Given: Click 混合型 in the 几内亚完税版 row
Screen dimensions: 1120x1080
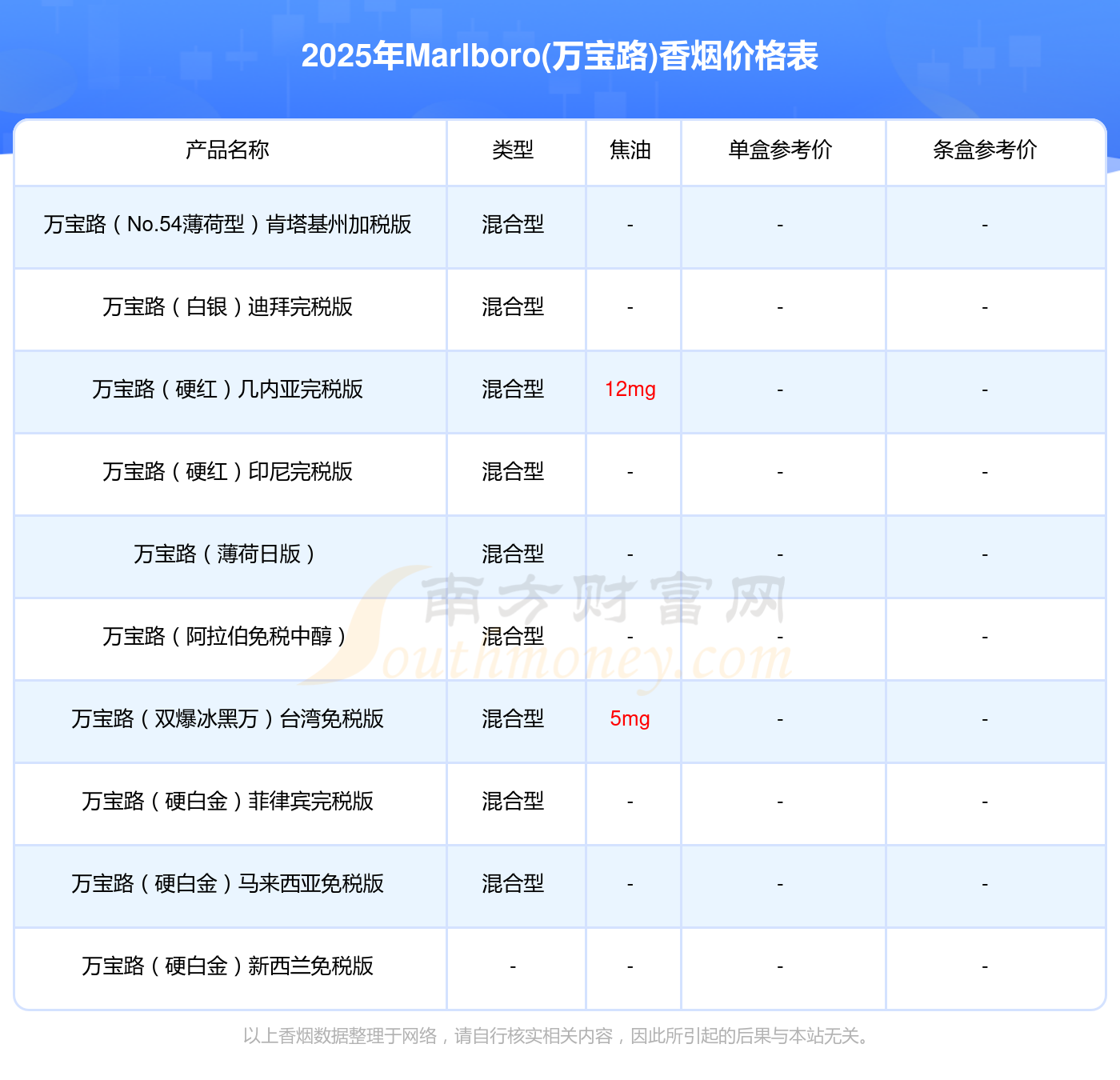Looking at the screenshot, I should [513, 389].
